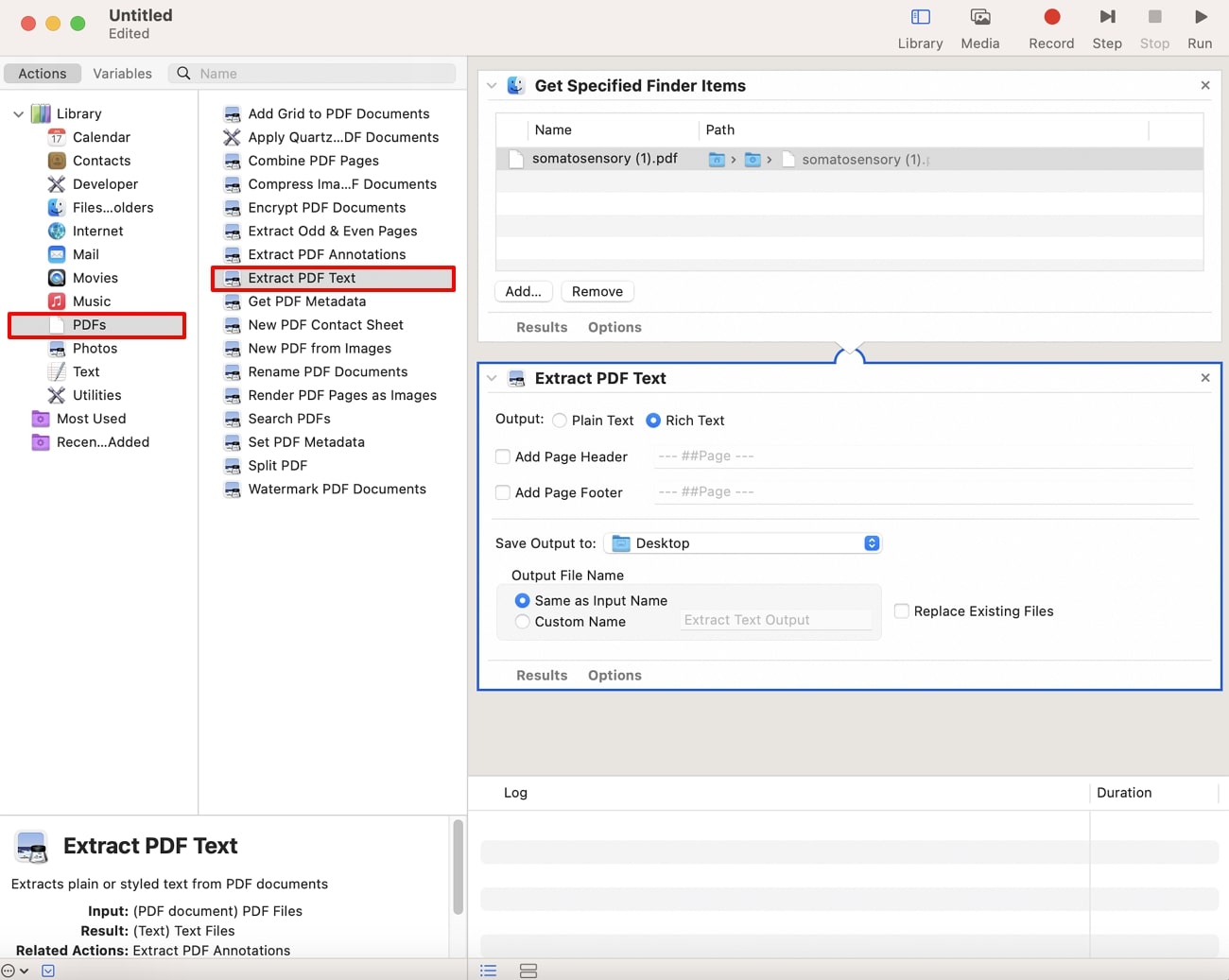The height and width of the screenshot is (980, 1229).
Task: Open the Most Used smart group
Action: coord(91,419)
